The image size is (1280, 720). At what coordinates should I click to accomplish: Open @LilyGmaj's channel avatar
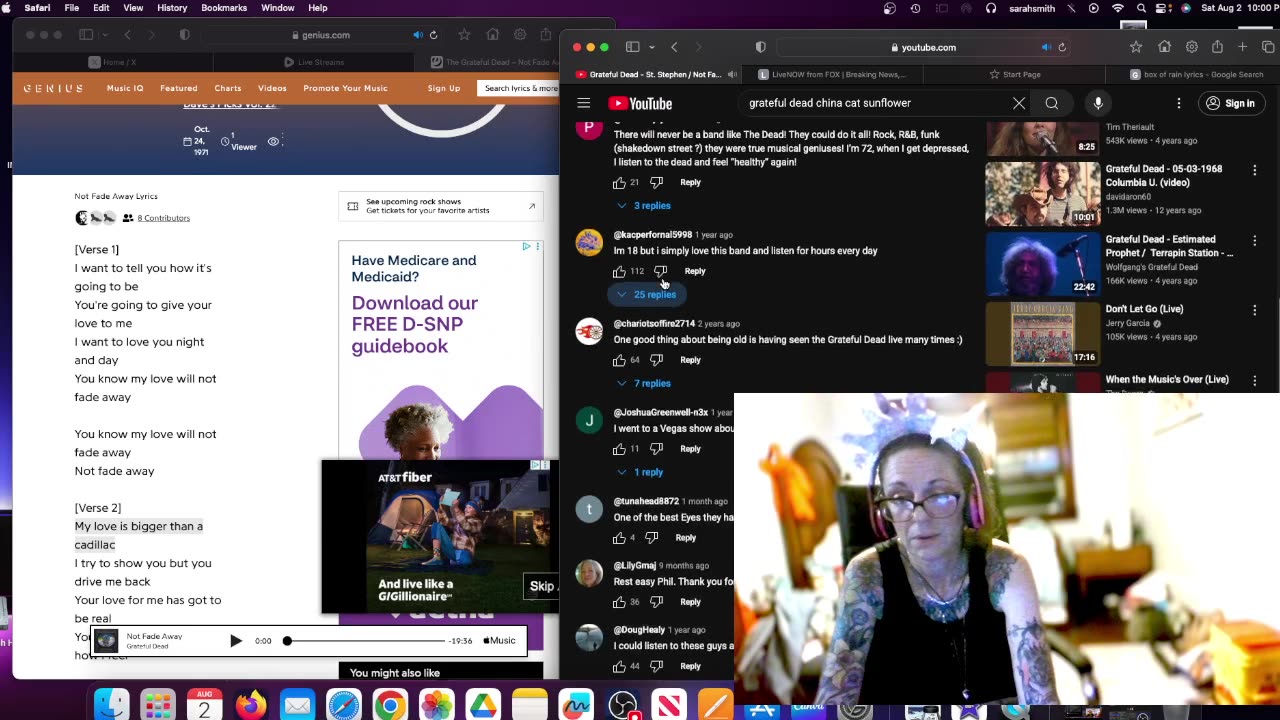click(589, 573)
